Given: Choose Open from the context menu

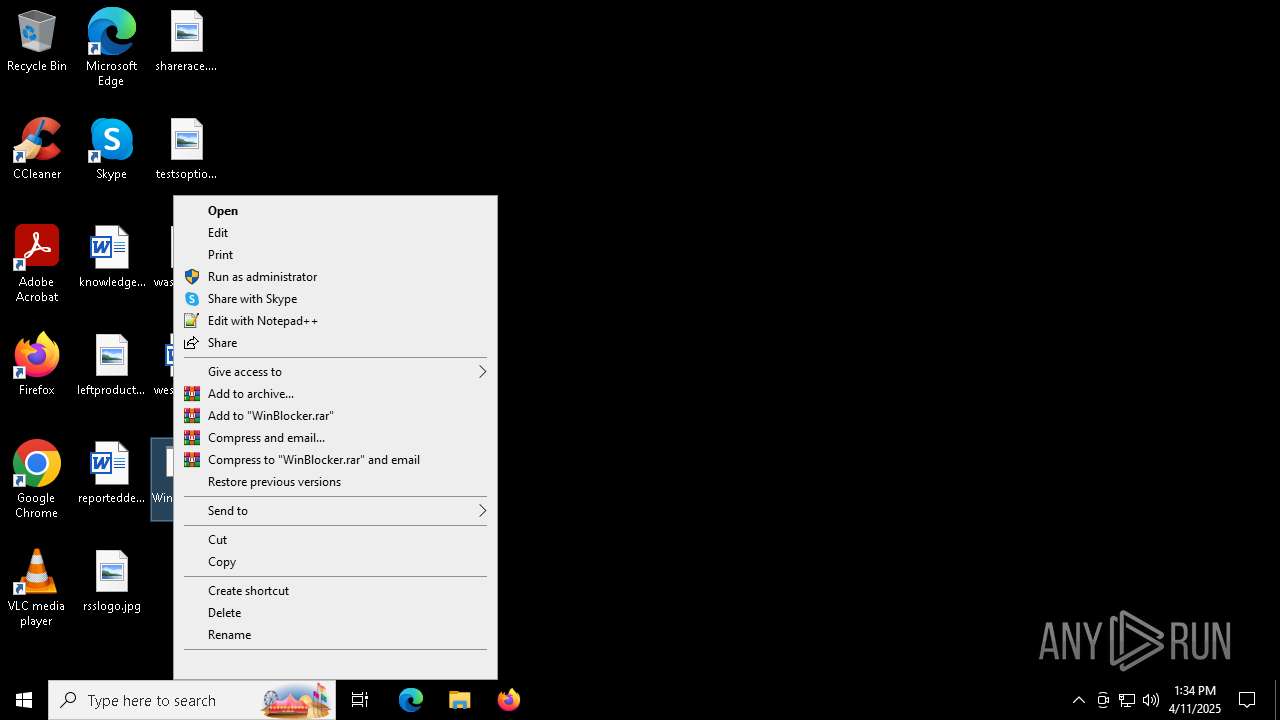Looking at the screenshot, I should click(335, 211).
